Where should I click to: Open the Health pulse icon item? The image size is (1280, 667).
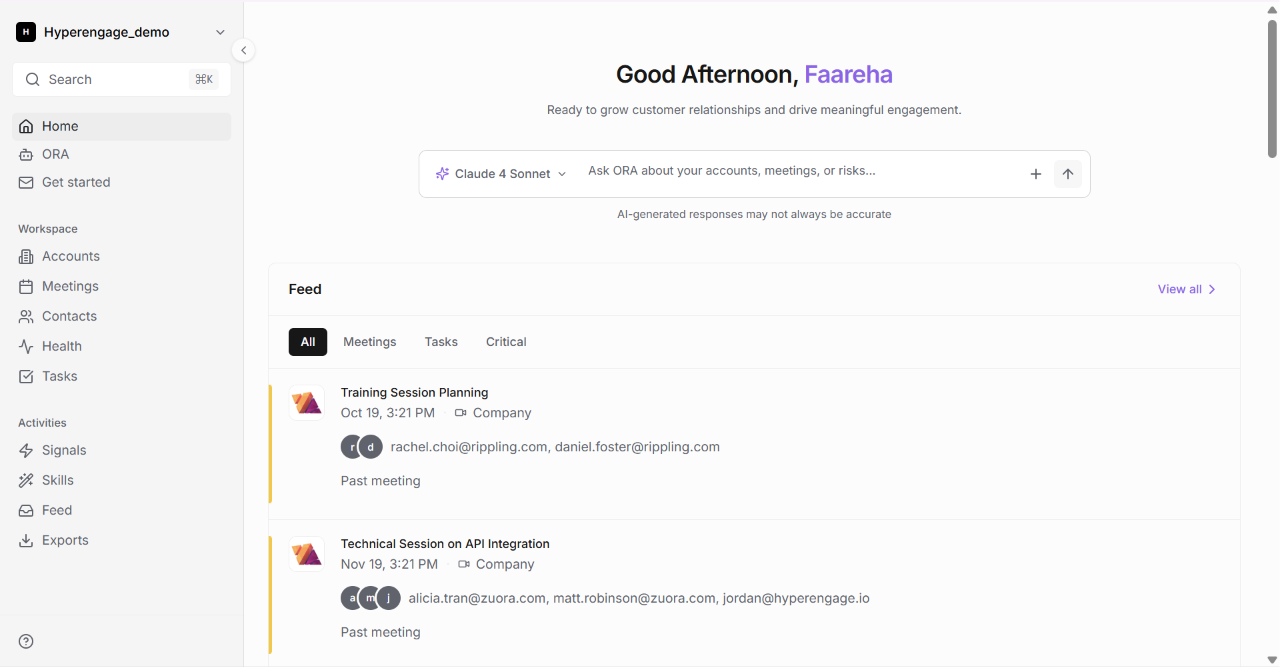[x=121, y=346]
